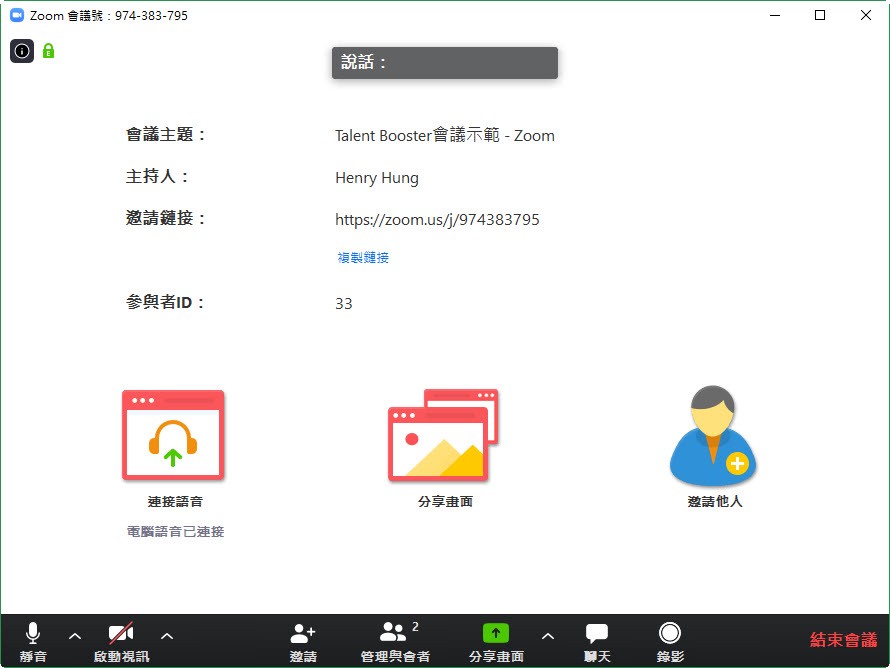Expand the video options arrow beside 啟動視訊
Image resolution: width=890 pixels, height=668 pixels.
tap(167, 636)
